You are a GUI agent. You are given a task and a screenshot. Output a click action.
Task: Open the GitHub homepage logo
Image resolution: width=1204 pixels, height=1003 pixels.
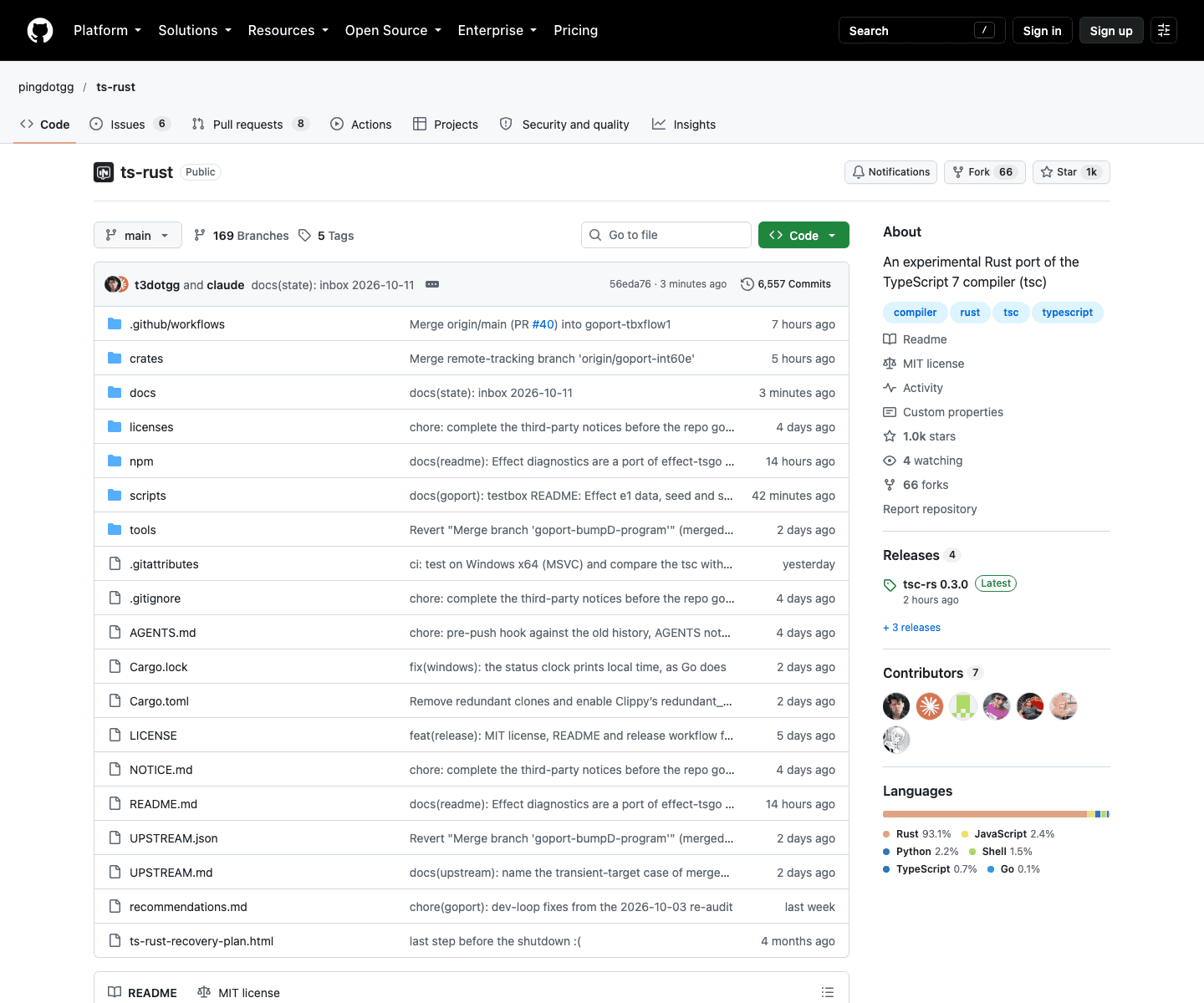(x=40, y=31)
